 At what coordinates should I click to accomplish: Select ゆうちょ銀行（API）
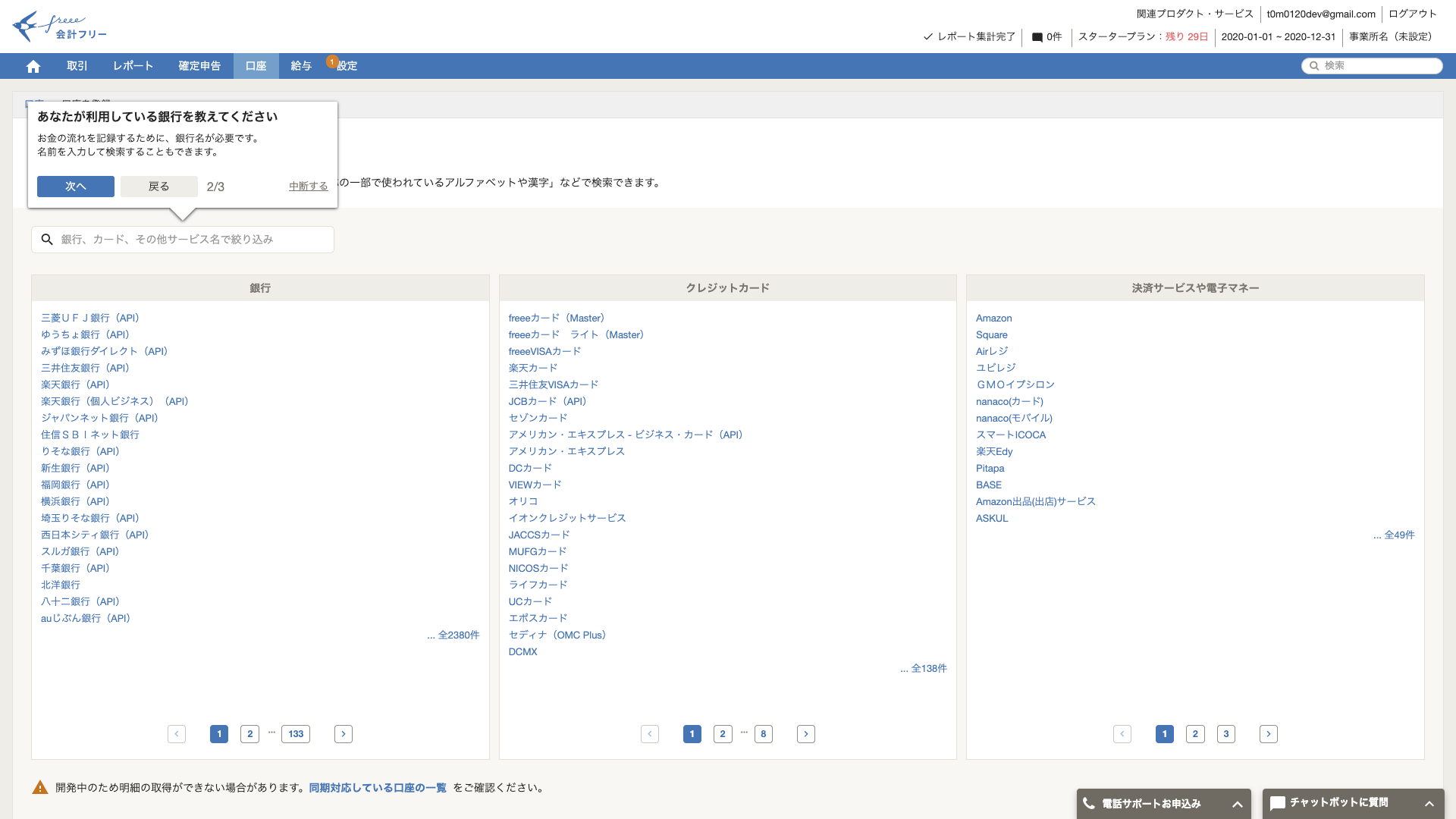[x=86, y=335]
